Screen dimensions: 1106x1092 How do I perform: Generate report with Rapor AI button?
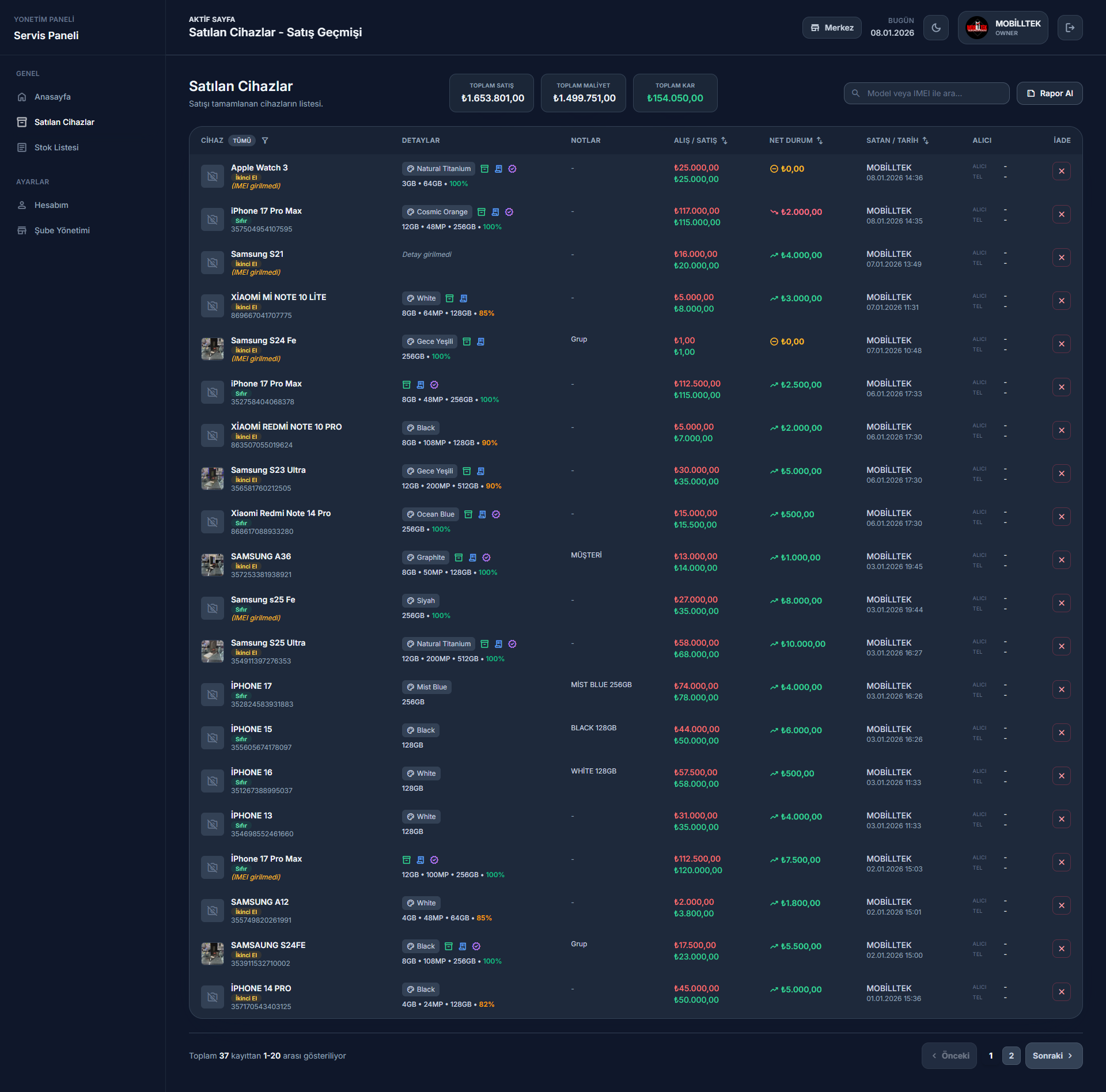(x=1050, y=93)
